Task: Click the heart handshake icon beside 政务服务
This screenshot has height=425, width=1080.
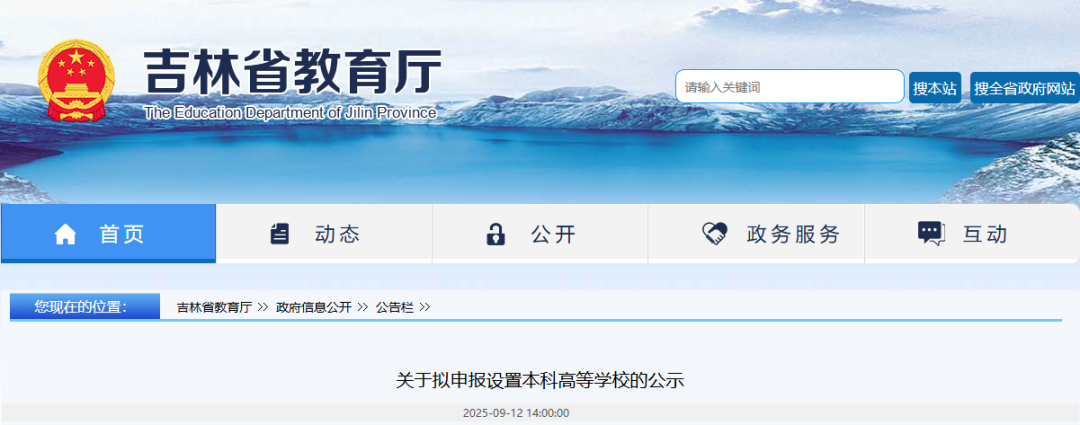Action: pos(714,234)
